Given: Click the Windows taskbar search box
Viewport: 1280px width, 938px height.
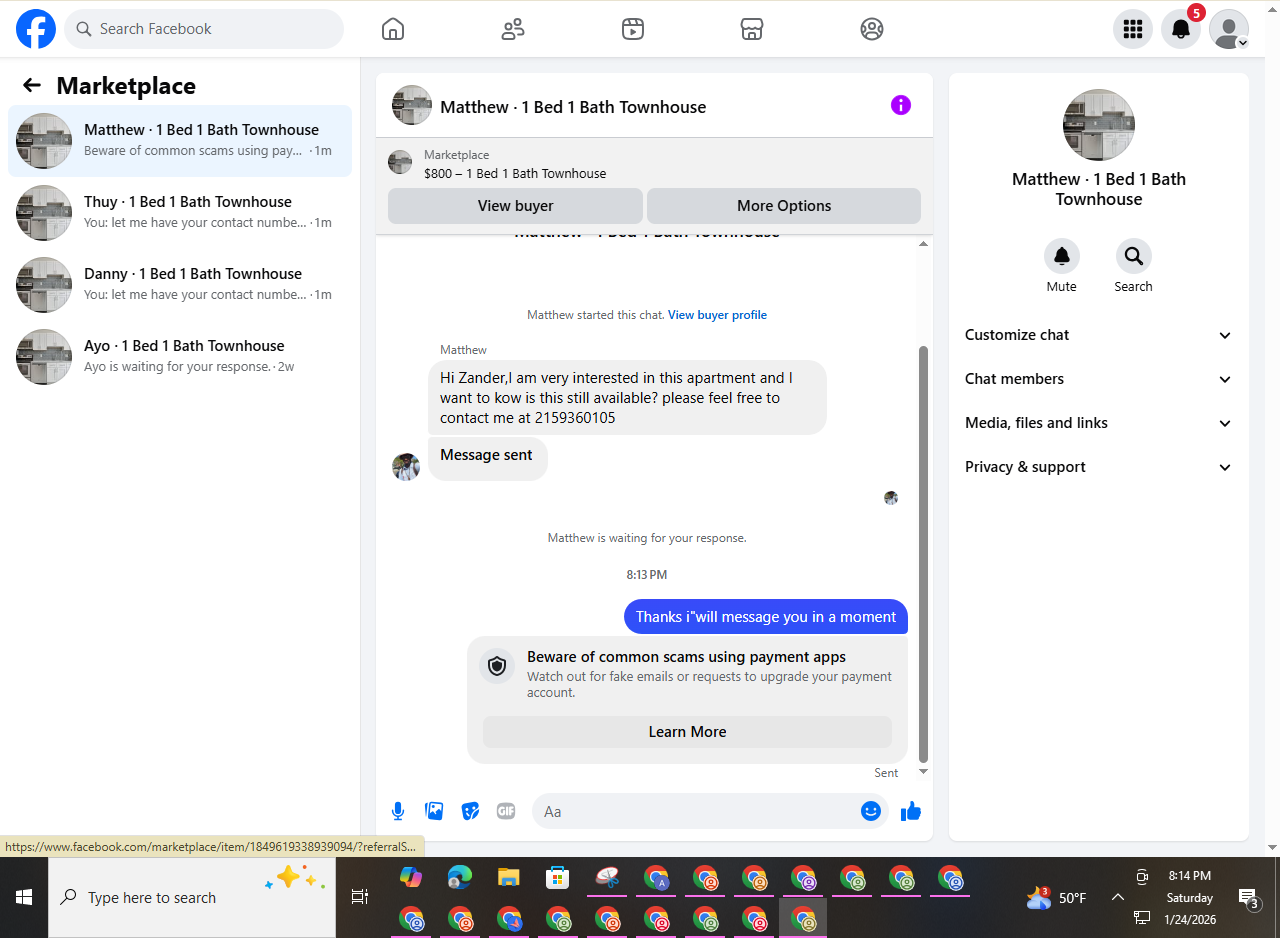Looking at the screenshot, I should [x=192, y=897].
